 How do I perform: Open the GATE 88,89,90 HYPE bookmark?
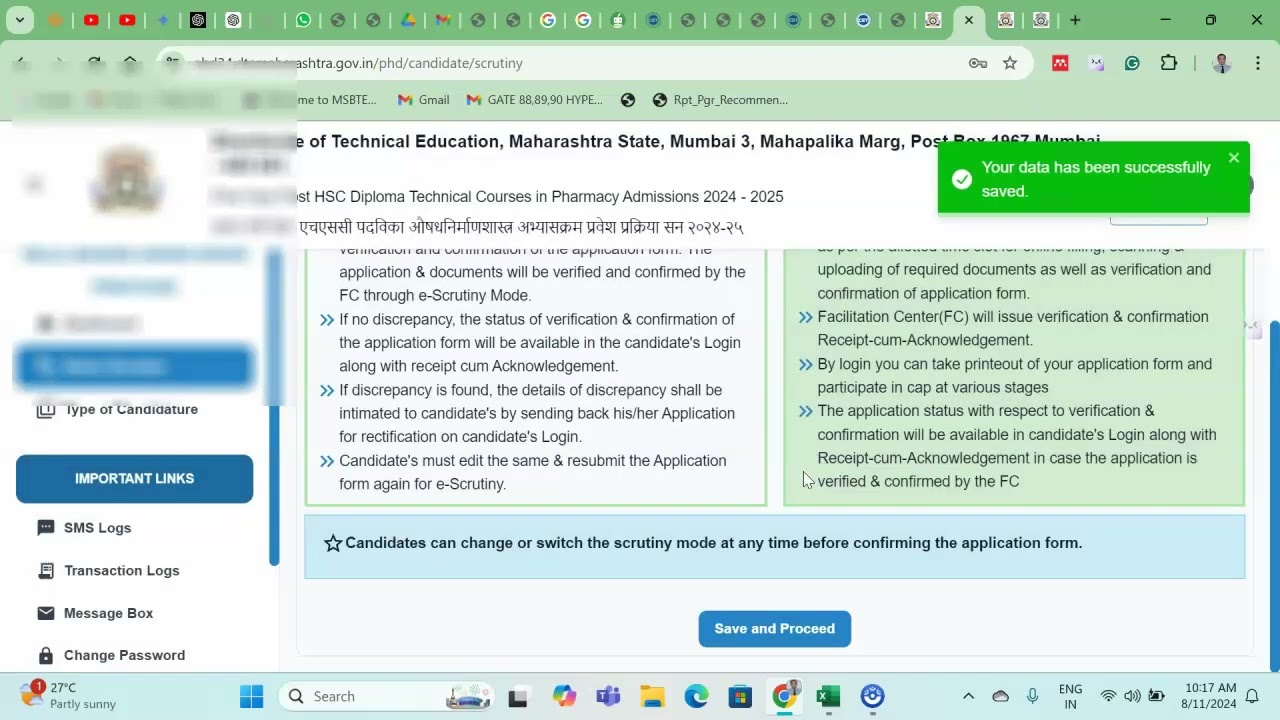pyautogui.click(x=534, y=100)
